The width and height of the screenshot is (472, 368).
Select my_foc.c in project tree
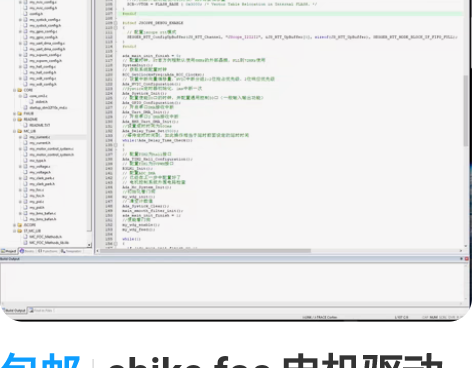(37, 190)
